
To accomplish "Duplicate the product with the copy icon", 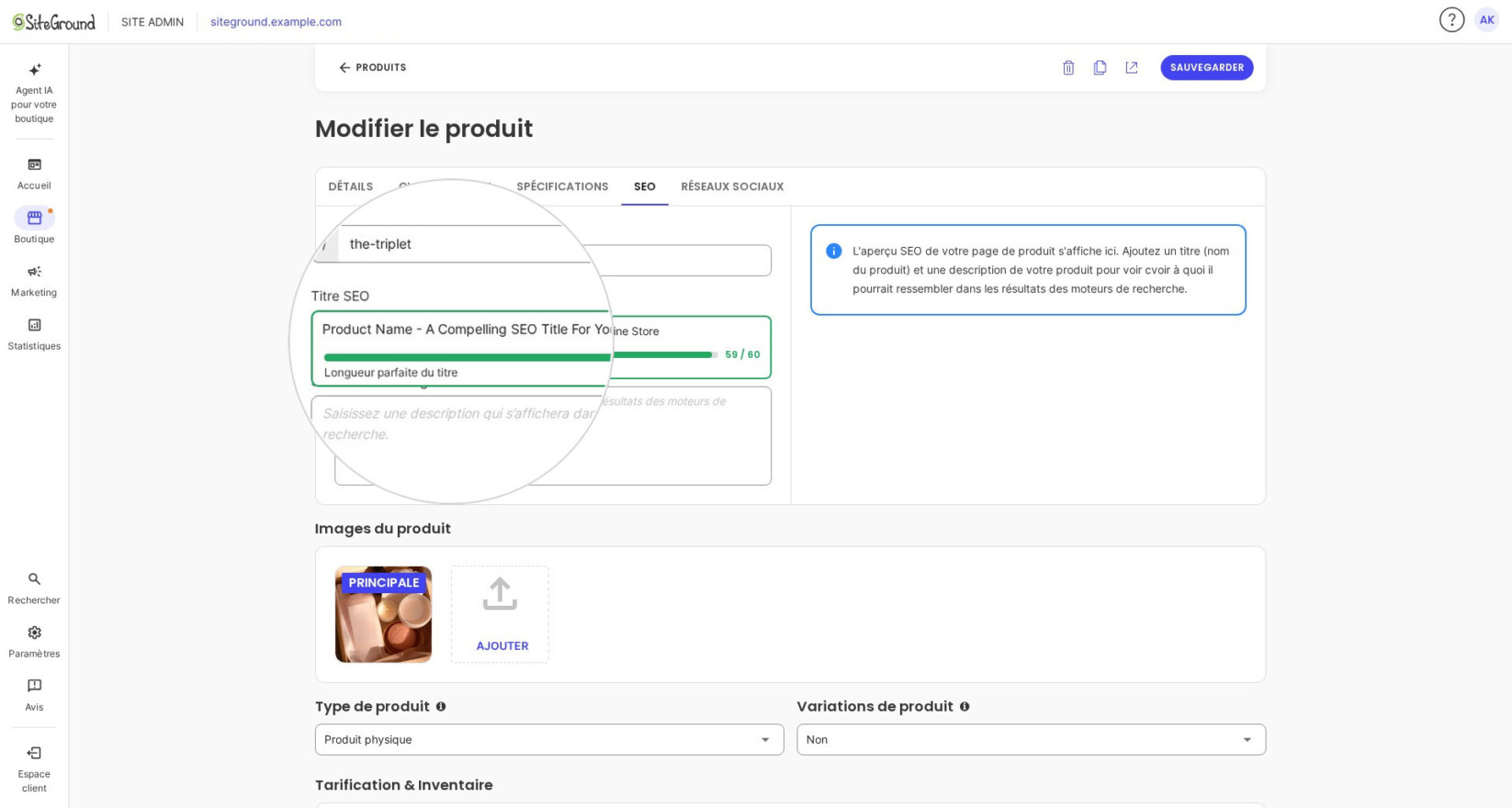I will 1100,67.
